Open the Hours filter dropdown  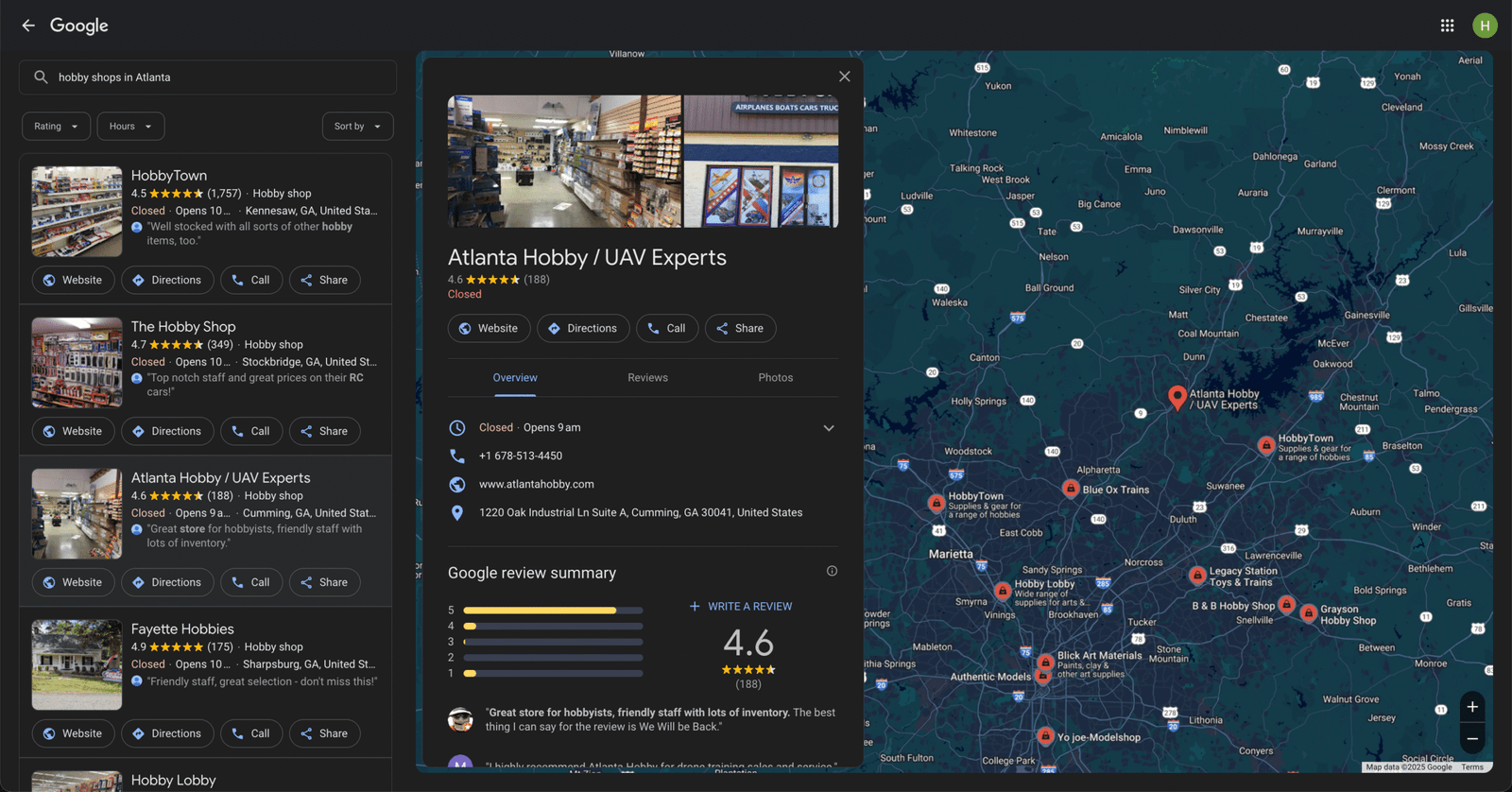pyautogui.click(x=130, y=127)
